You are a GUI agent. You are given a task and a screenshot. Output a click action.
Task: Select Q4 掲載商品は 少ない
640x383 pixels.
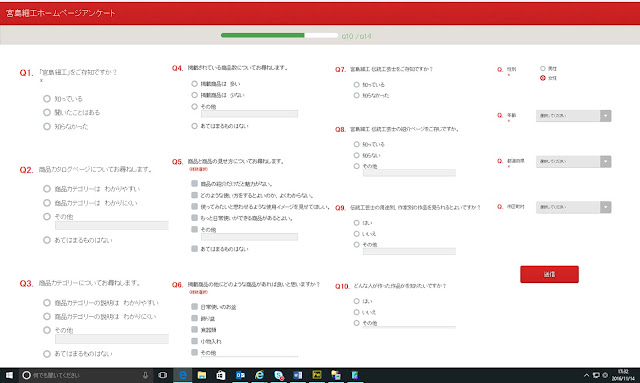[x=195, y=95]
